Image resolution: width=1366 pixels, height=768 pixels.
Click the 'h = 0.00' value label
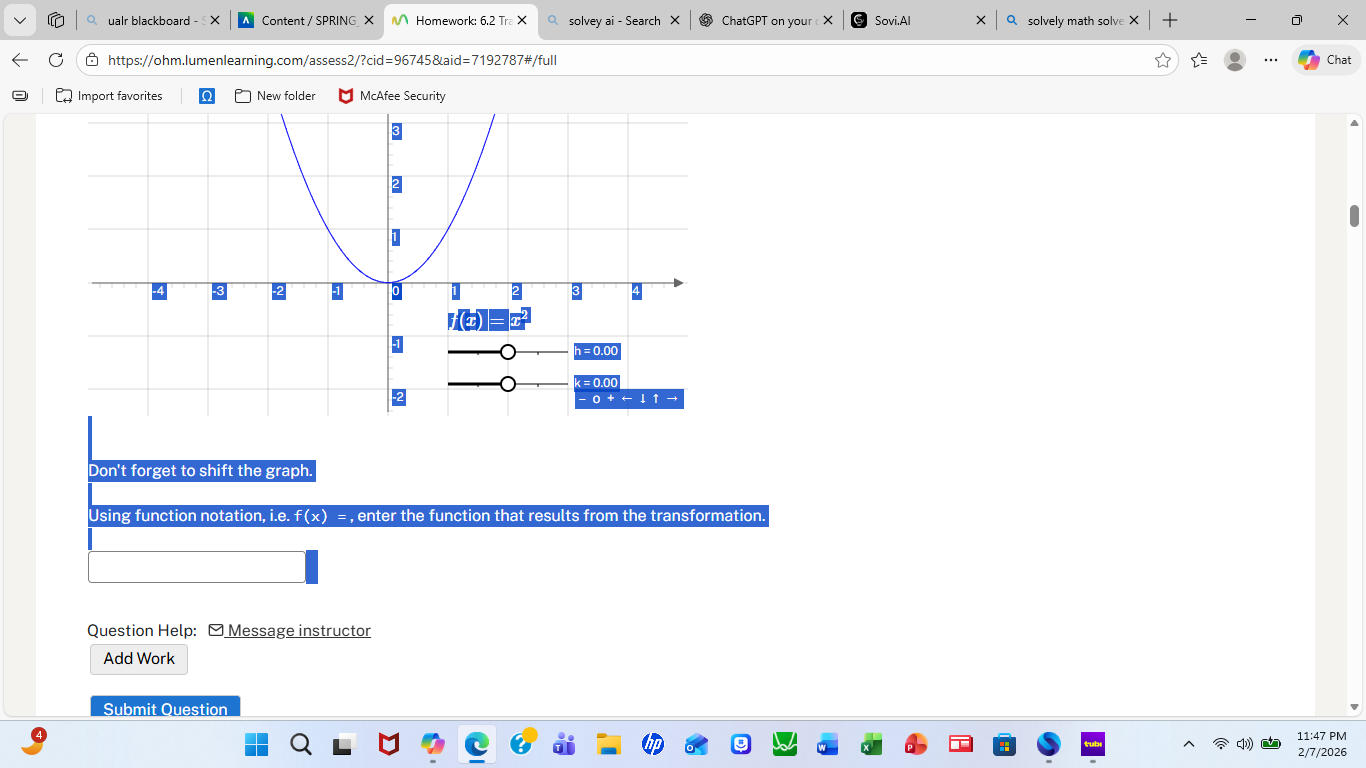[597, 351]
